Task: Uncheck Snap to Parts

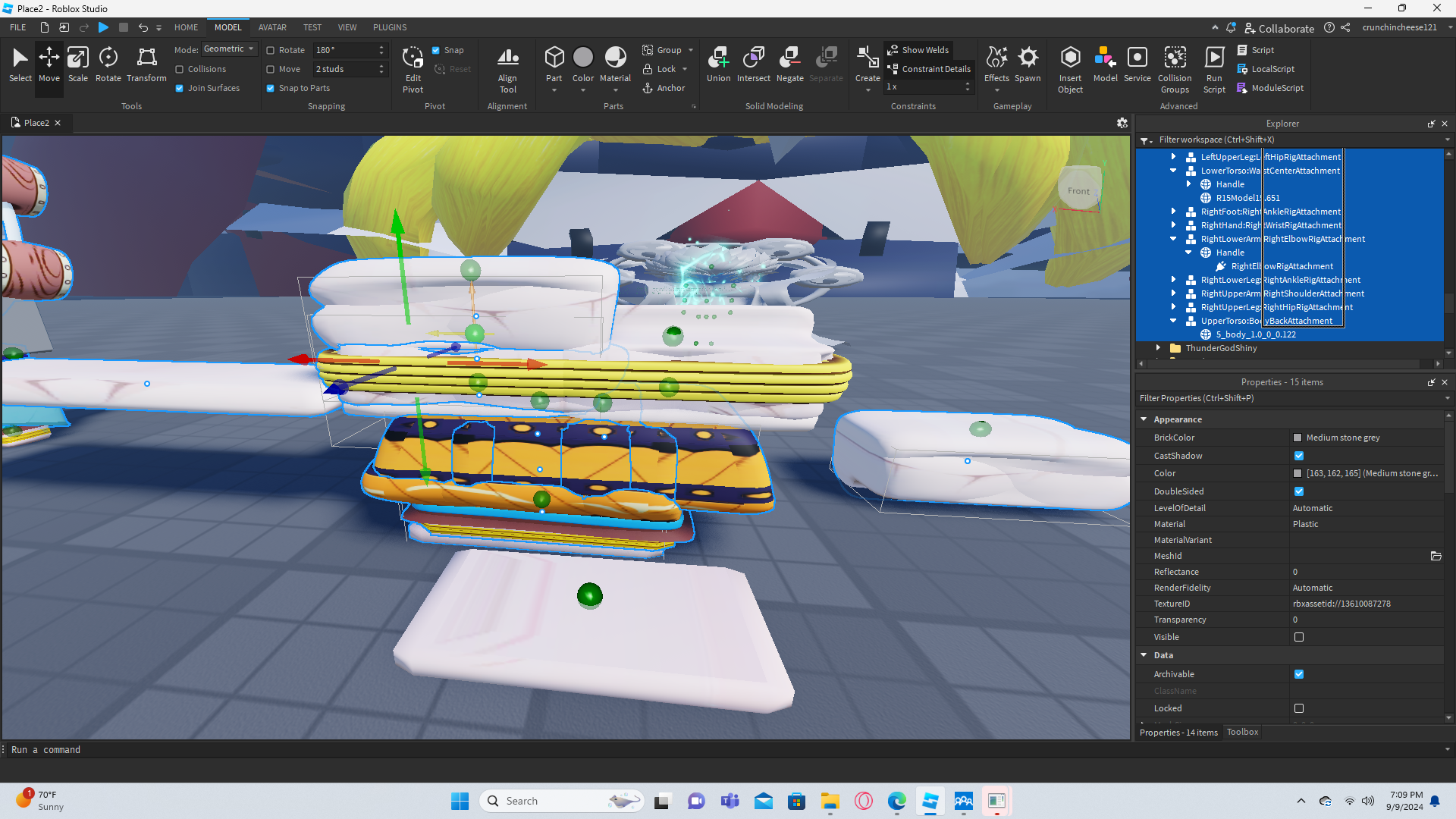Action: [x=271, y=88]
